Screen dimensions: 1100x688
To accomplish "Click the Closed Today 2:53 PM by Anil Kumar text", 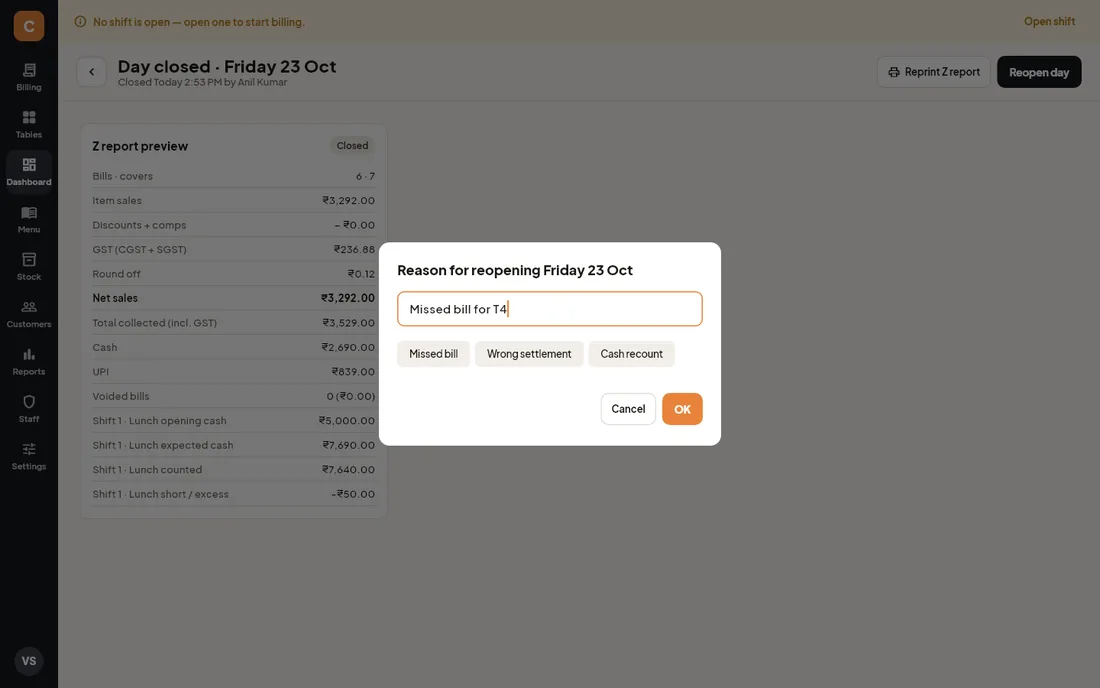I will [202, 82].
